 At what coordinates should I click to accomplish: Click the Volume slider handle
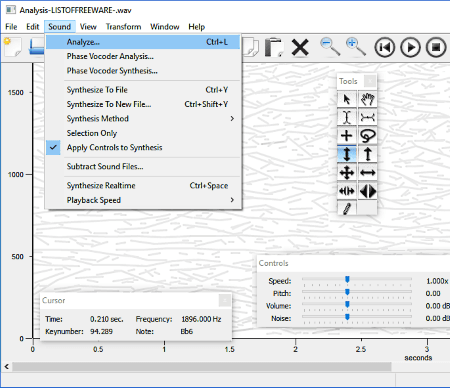coord(347,304)
